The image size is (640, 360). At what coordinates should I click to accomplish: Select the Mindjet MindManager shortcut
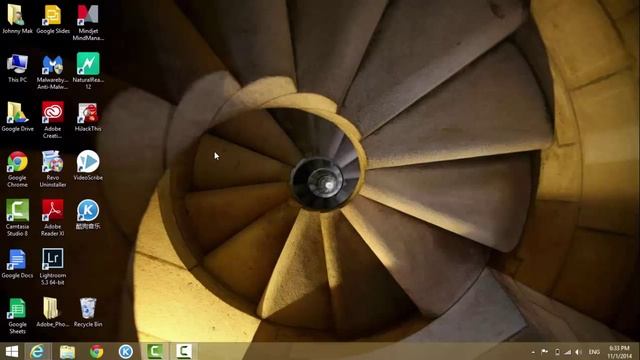88,22
